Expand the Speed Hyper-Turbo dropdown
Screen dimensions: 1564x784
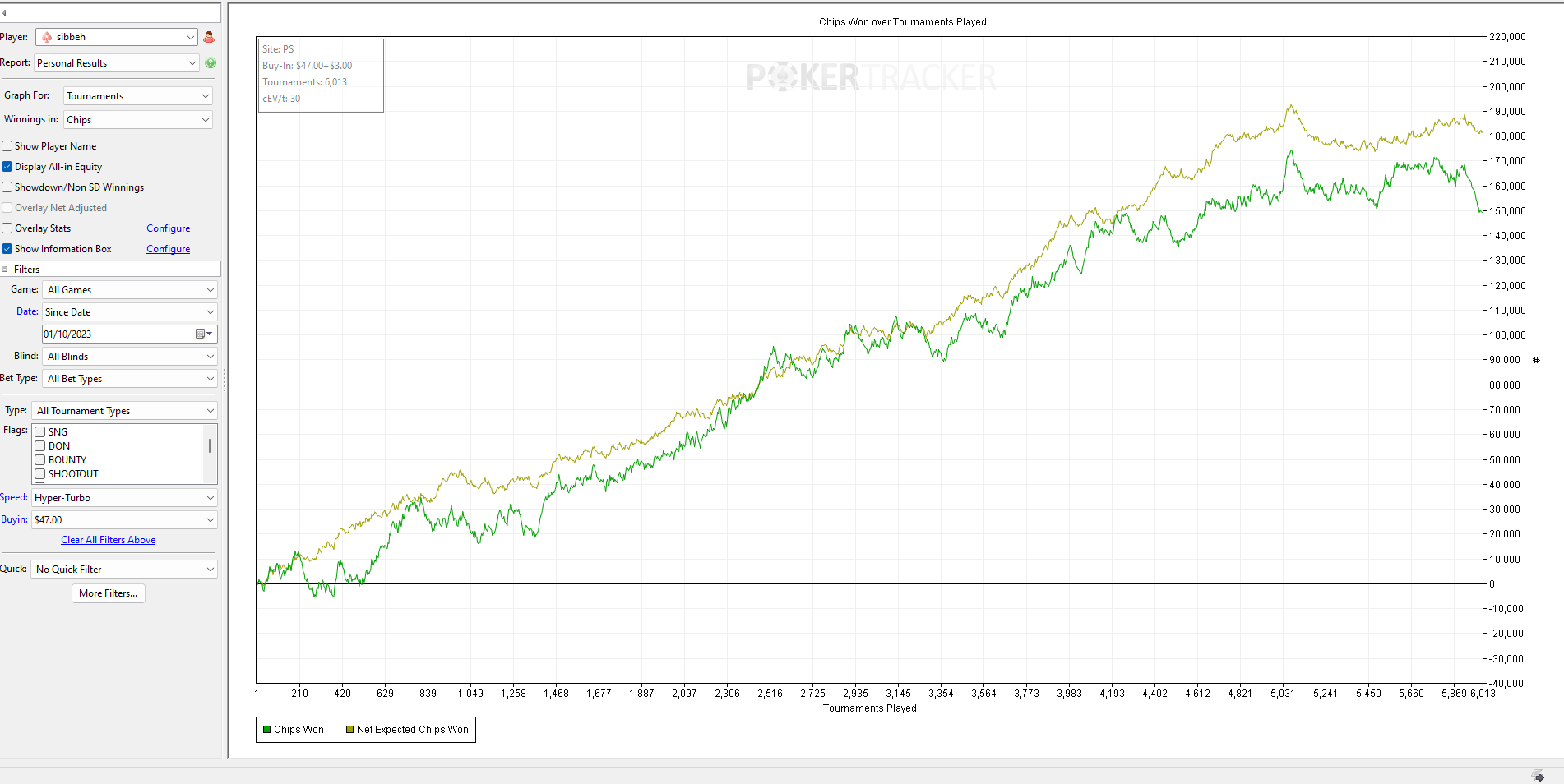pos(124,498)
